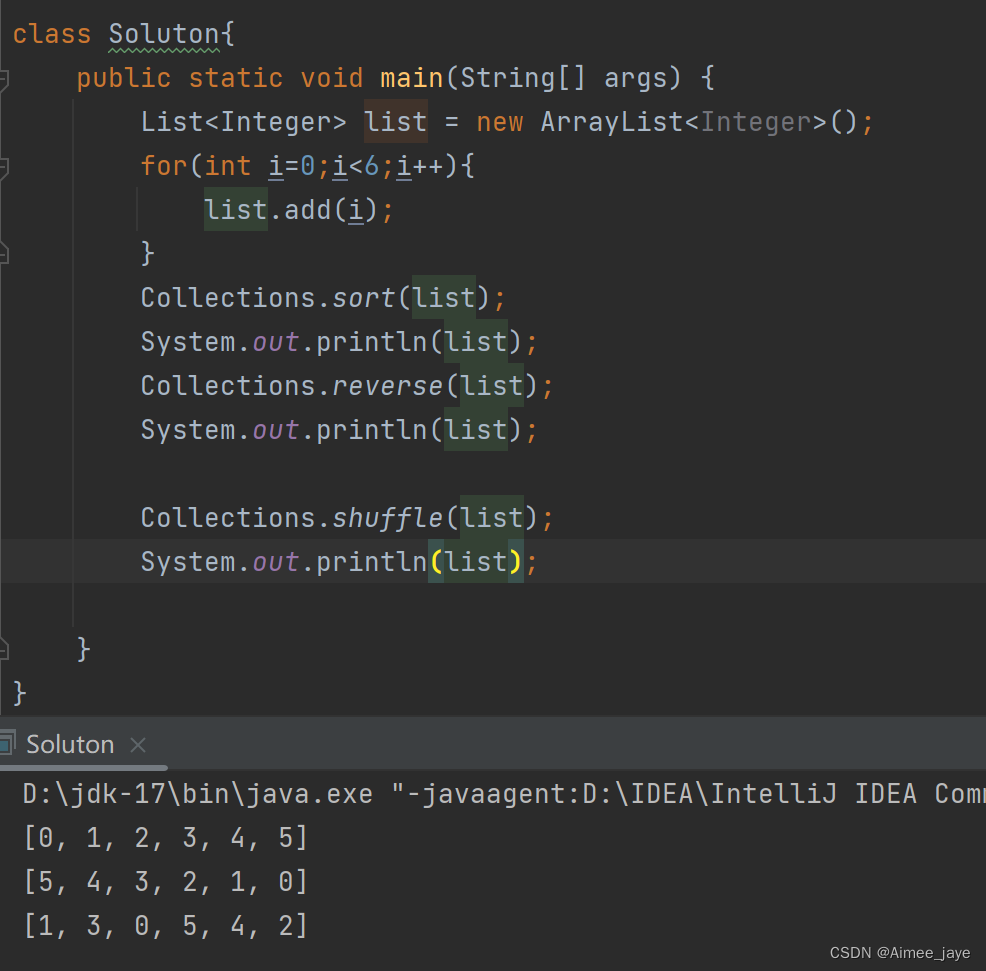Click the grayed Integer type argument
The image size is (986, 971).
coord(756,123)
